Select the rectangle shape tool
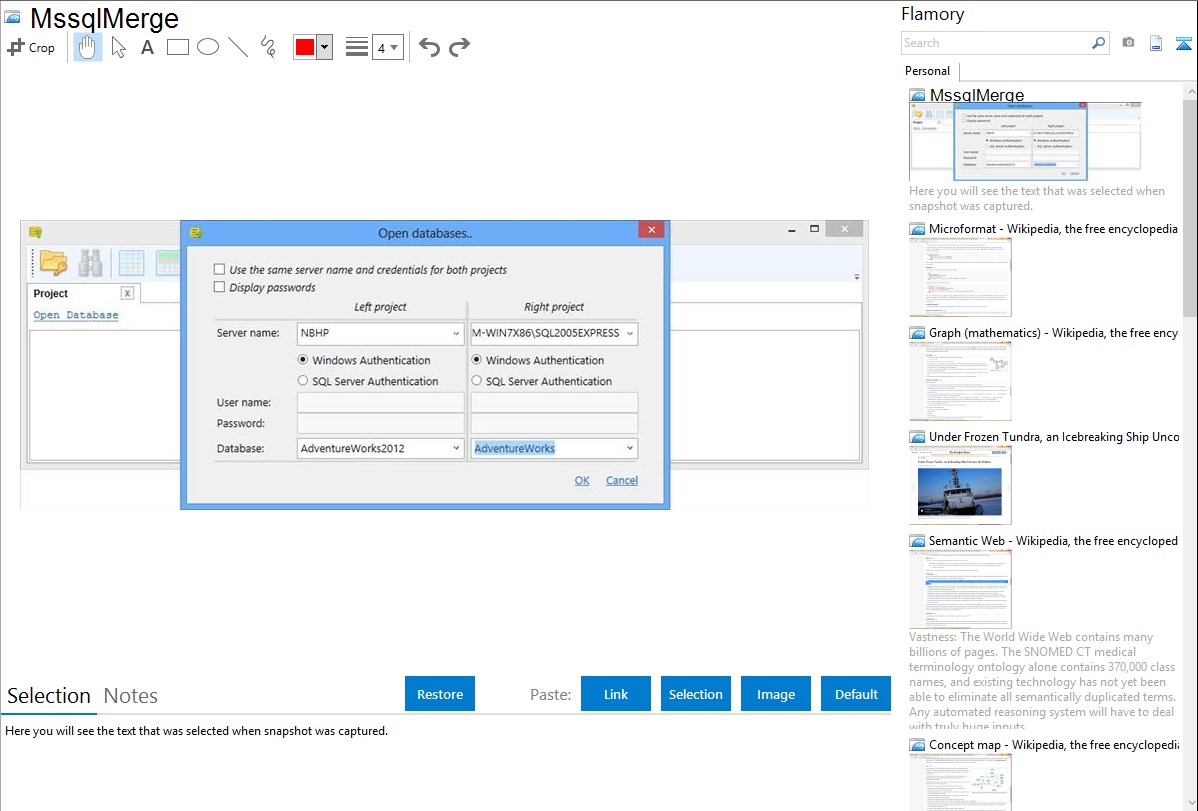 177,47
